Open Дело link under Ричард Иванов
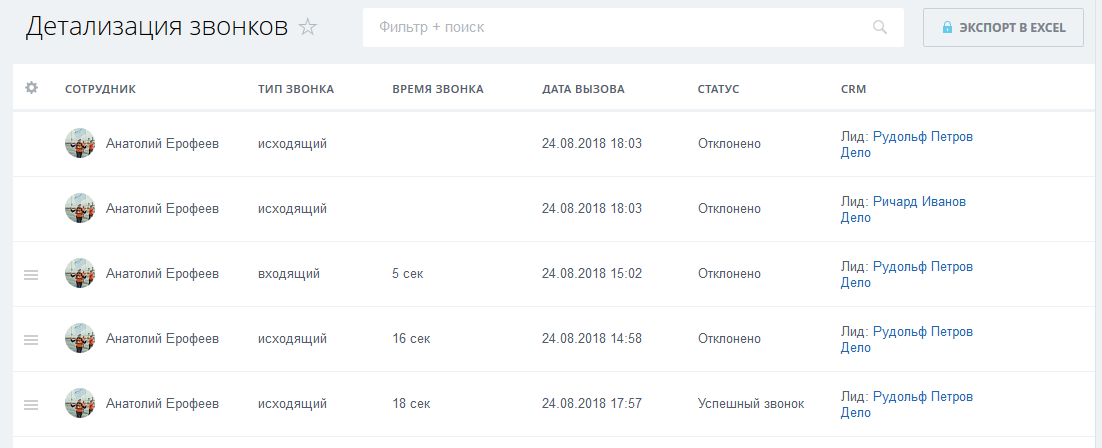 tap(855, 218)
